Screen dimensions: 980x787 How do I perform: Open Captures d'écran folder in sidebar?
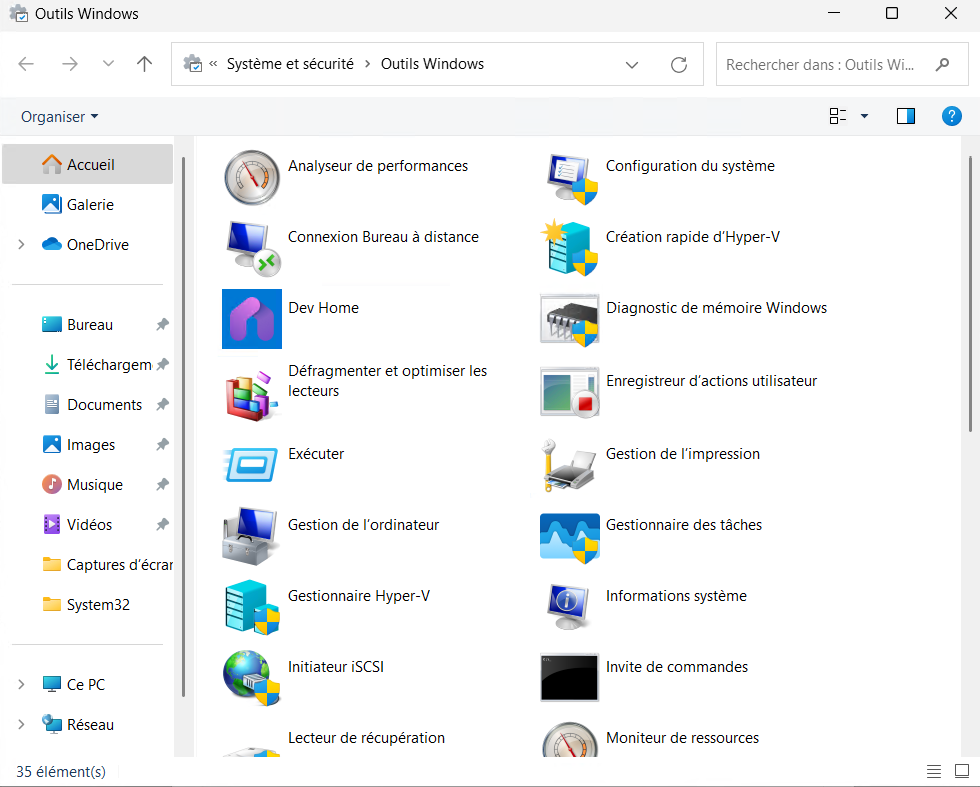coord(88,564)
